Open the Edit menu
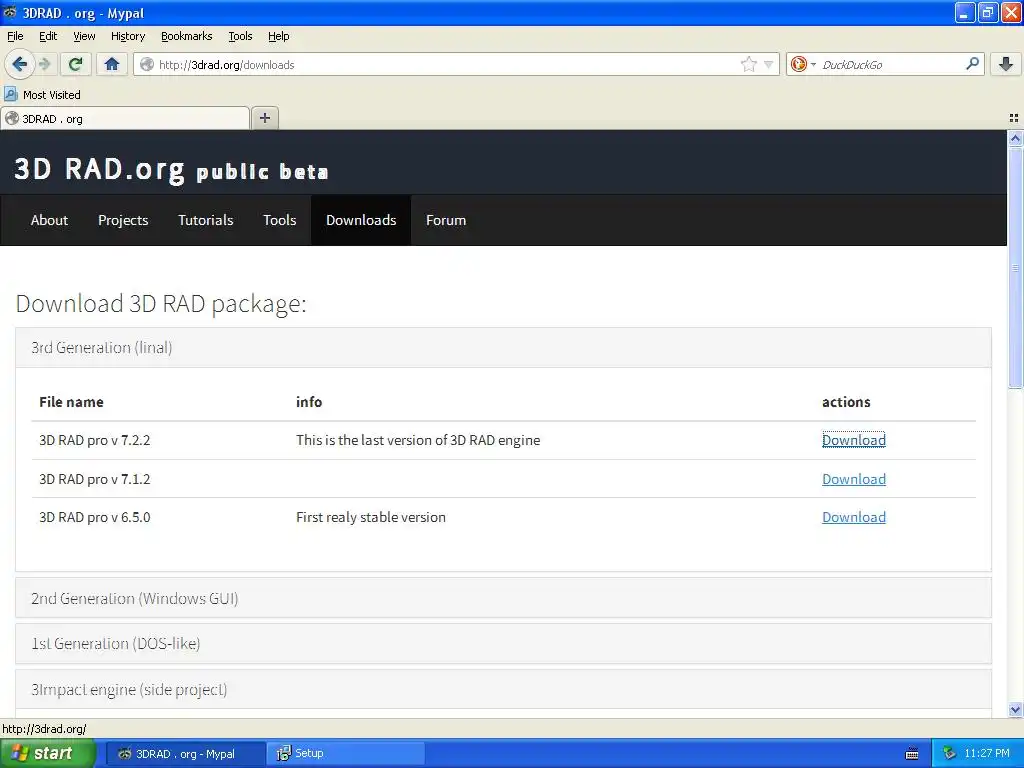1024x768 pixels. click(48, 36)
